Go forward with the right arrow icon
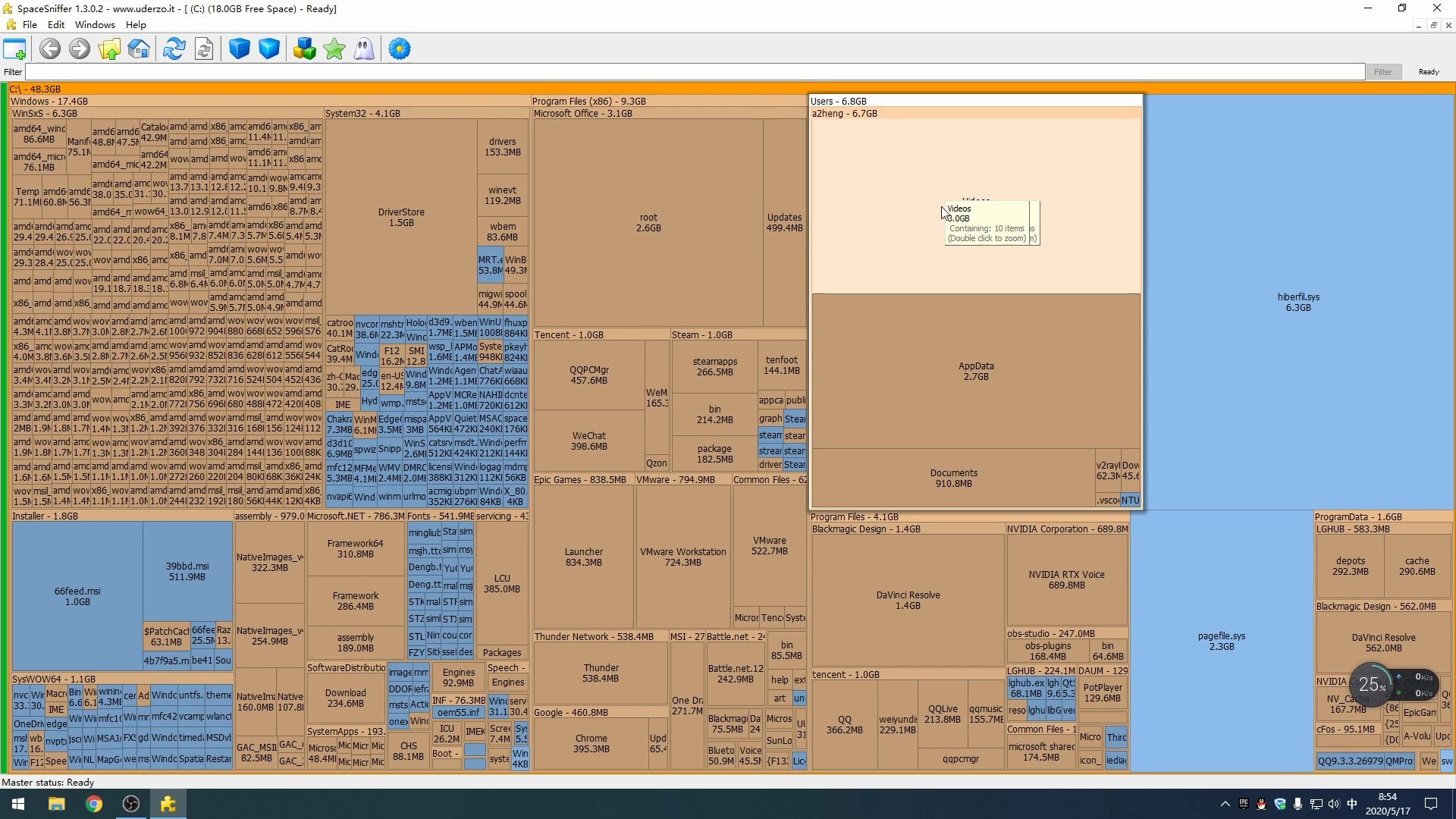The image size is (1456, 819). tap(80, 50)
